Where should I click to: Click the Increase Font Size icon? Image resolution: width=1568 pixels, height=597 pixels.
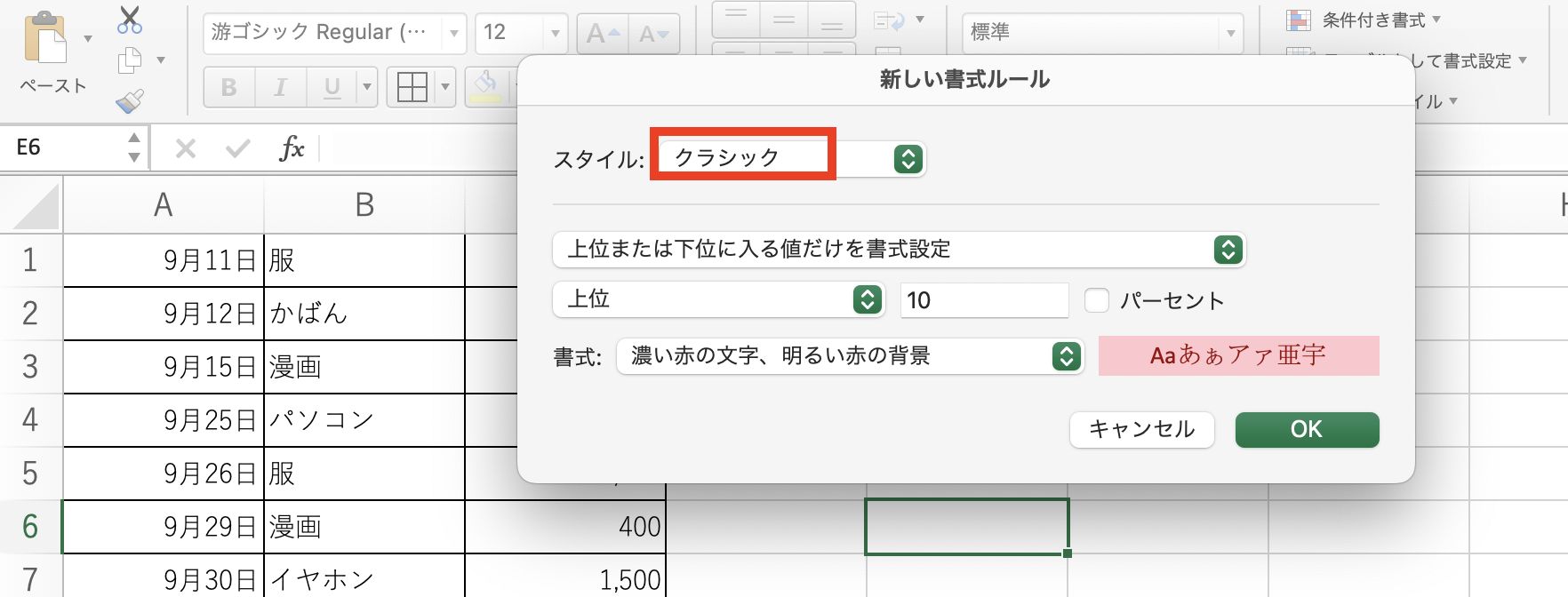tap(602, 34)
